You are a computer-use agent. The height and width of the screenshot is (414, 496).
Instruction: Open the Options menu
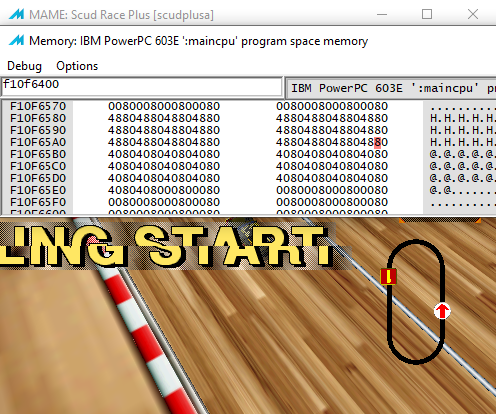click(77, 66)
